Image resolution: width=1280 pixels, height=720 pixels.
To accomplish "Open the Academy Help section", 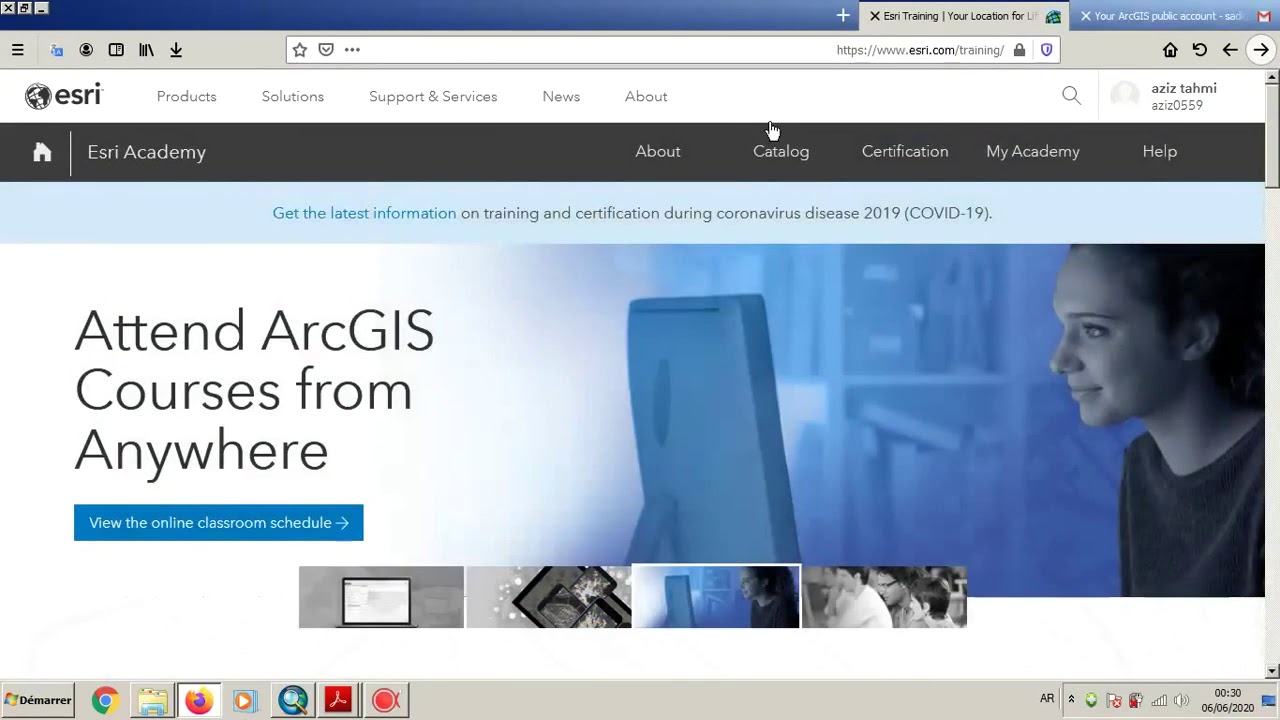I will coord(1160,152).
